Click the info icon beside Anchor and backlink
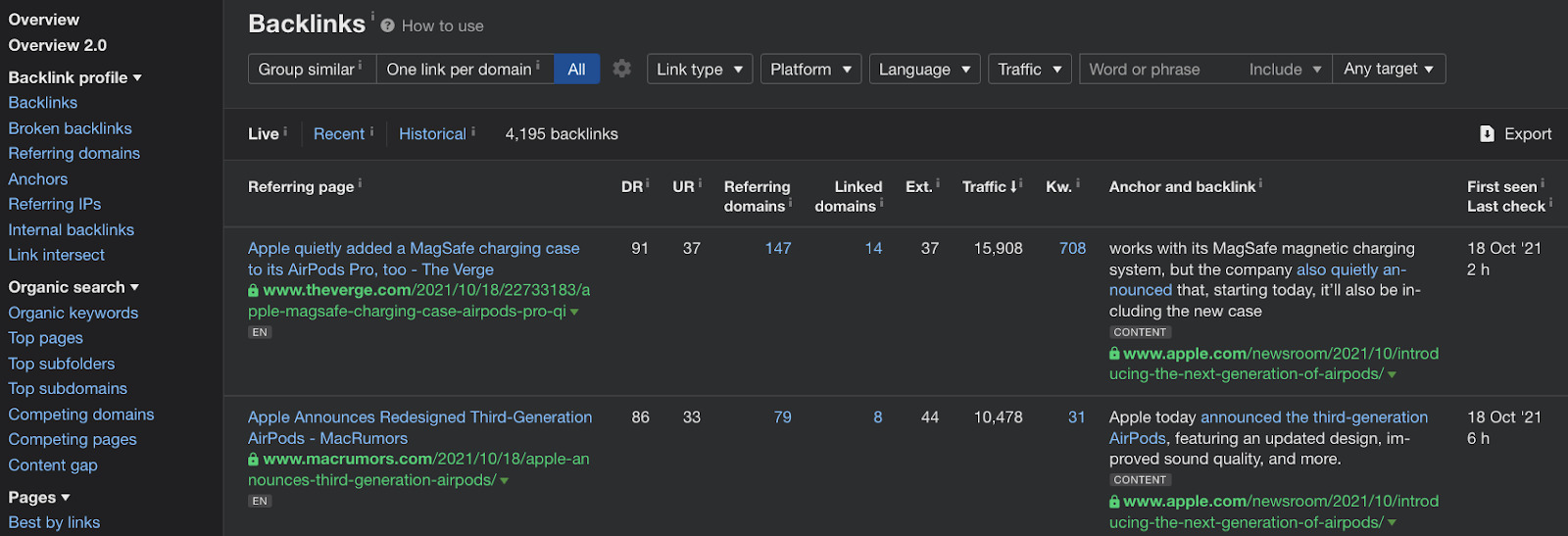The width and height of the screenshot is (1568, 536). (1260, 183)
